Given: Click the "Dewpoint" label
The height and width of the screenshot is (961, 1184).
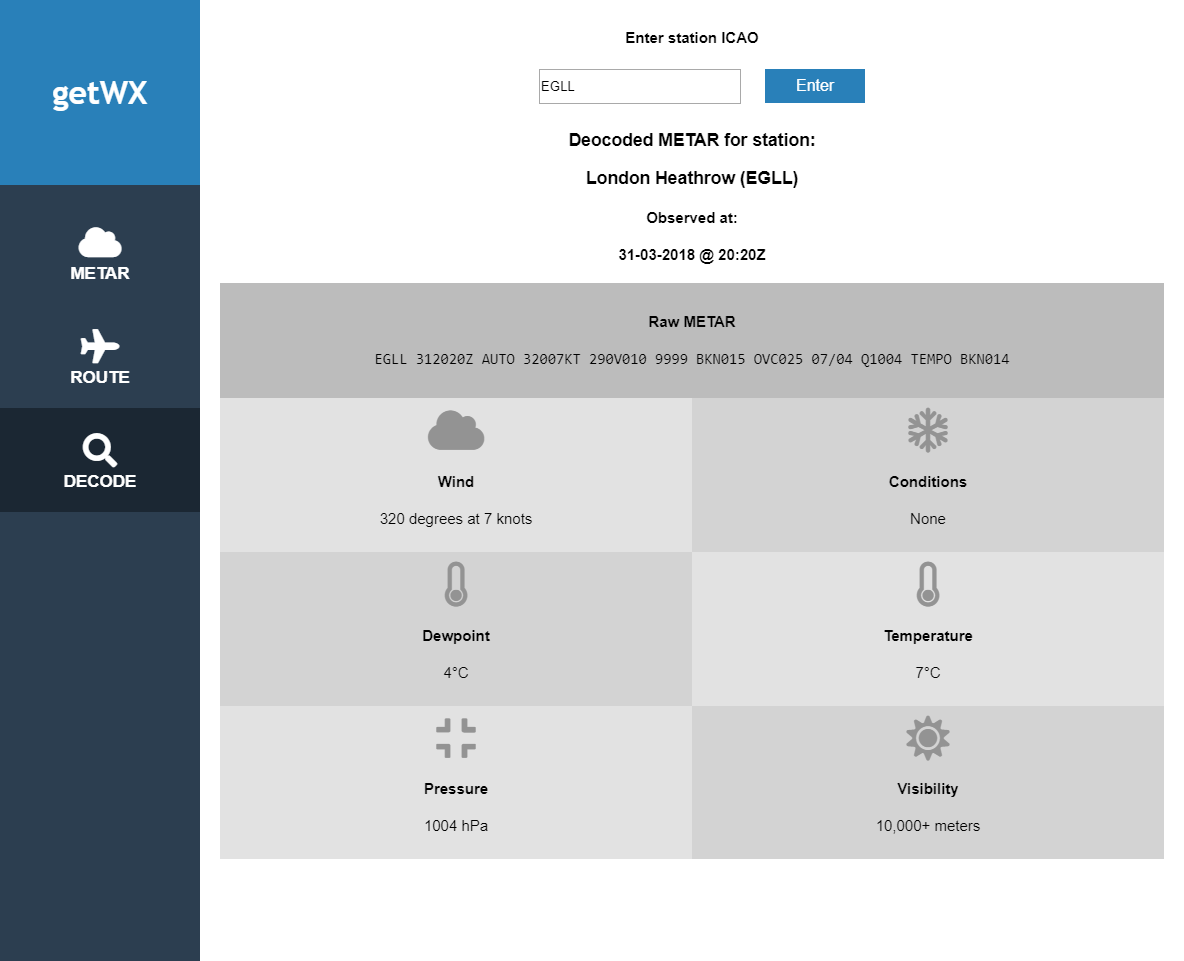Looking at the screenshot, I should 456,636.
